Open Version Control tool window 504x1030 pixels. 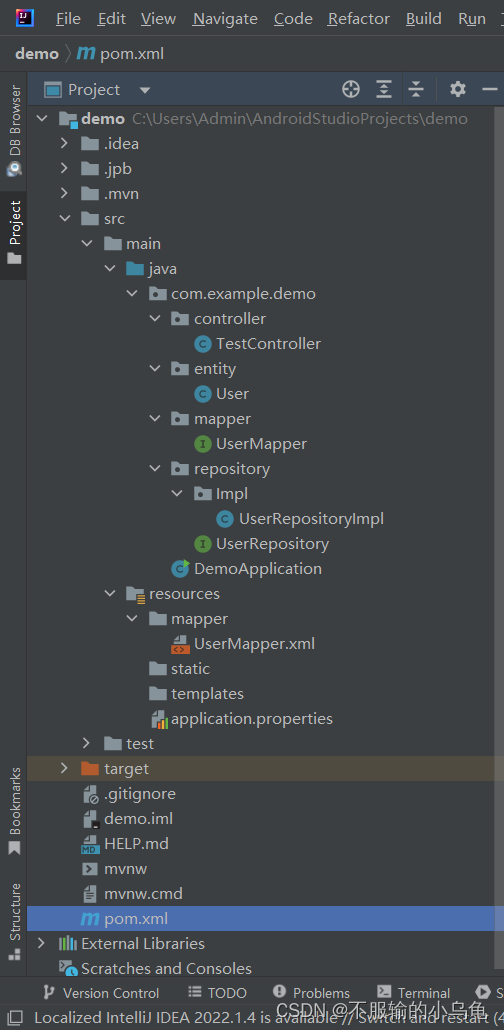tap(101, 993)
